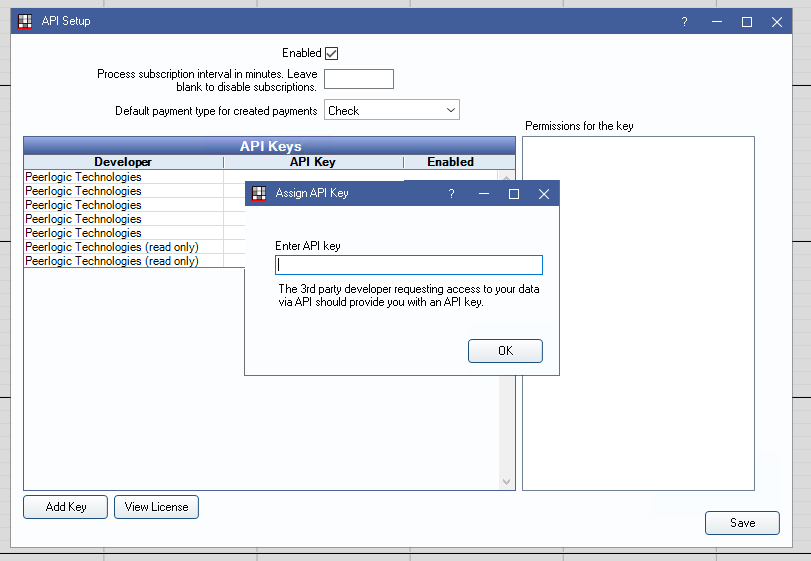Viewport: 811px width, 561px height.
Task: Select the fourth Peerlogic Technologies row
Action: 124,219
